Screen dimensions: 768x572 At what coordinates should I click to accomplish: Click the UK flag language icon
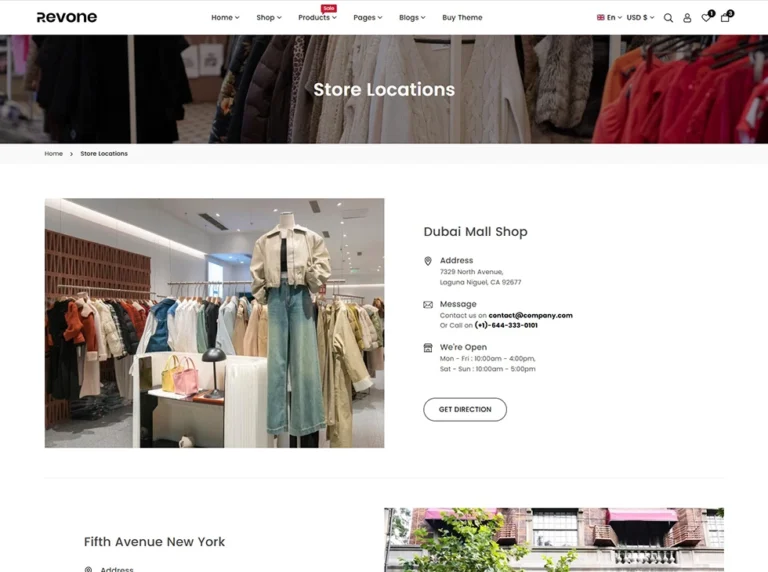(x=600, y=17)
